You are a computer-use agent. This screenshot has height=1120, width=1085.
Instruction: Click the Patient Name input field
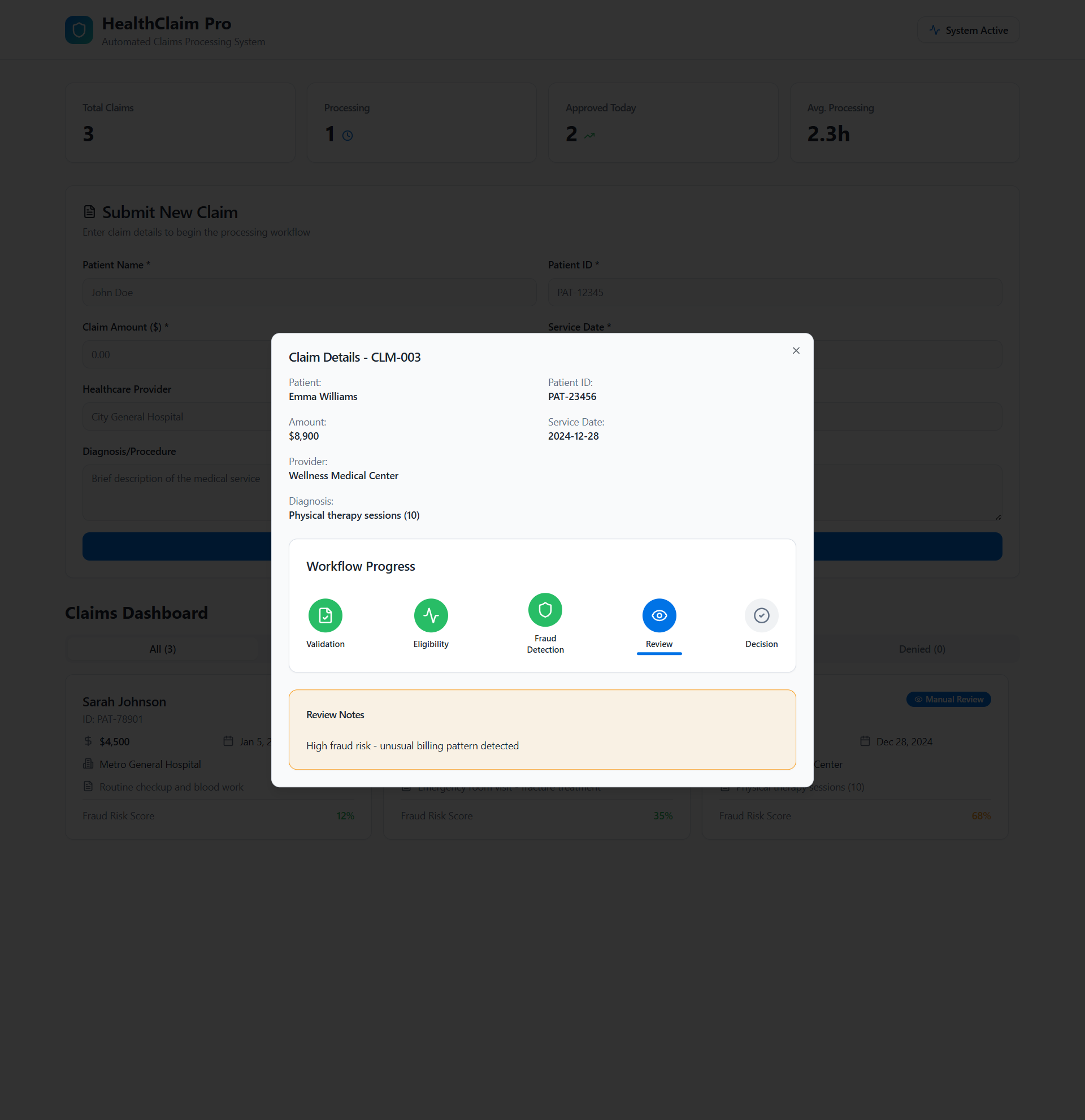tap(309, 293)
